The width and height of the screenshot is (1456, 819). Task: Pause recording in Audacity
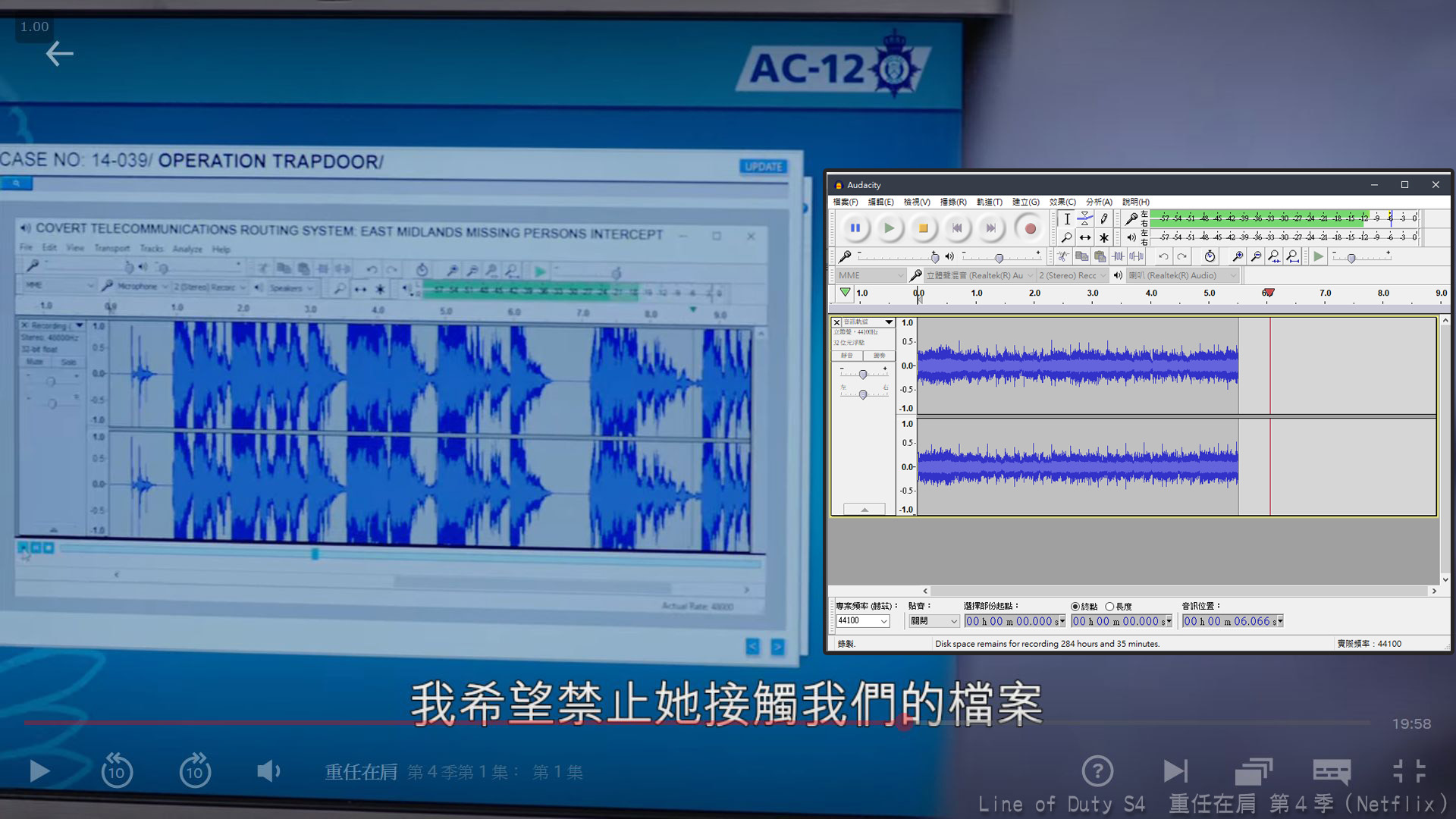[x=855, y=227]
